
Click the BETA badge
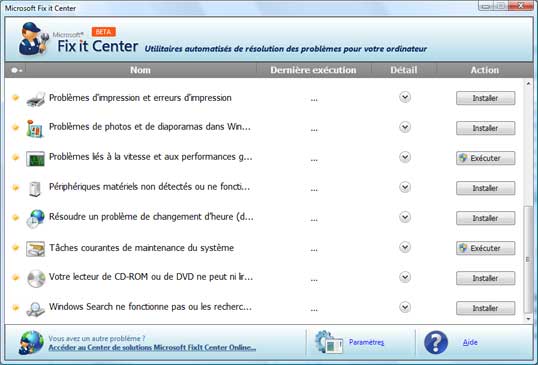click(x=104, y=32)
